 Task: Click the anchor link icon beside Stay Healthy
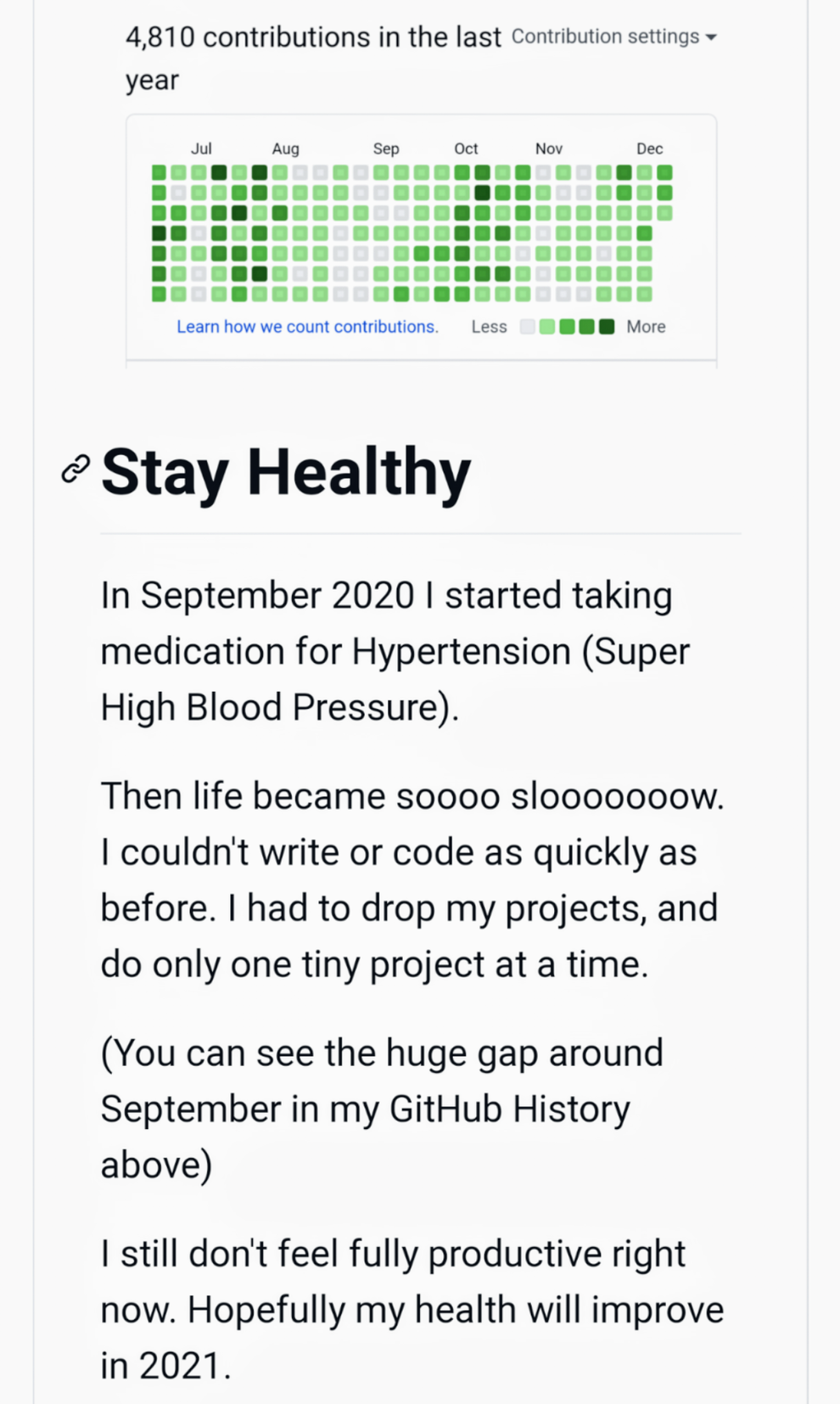click(x=76, y=469)
